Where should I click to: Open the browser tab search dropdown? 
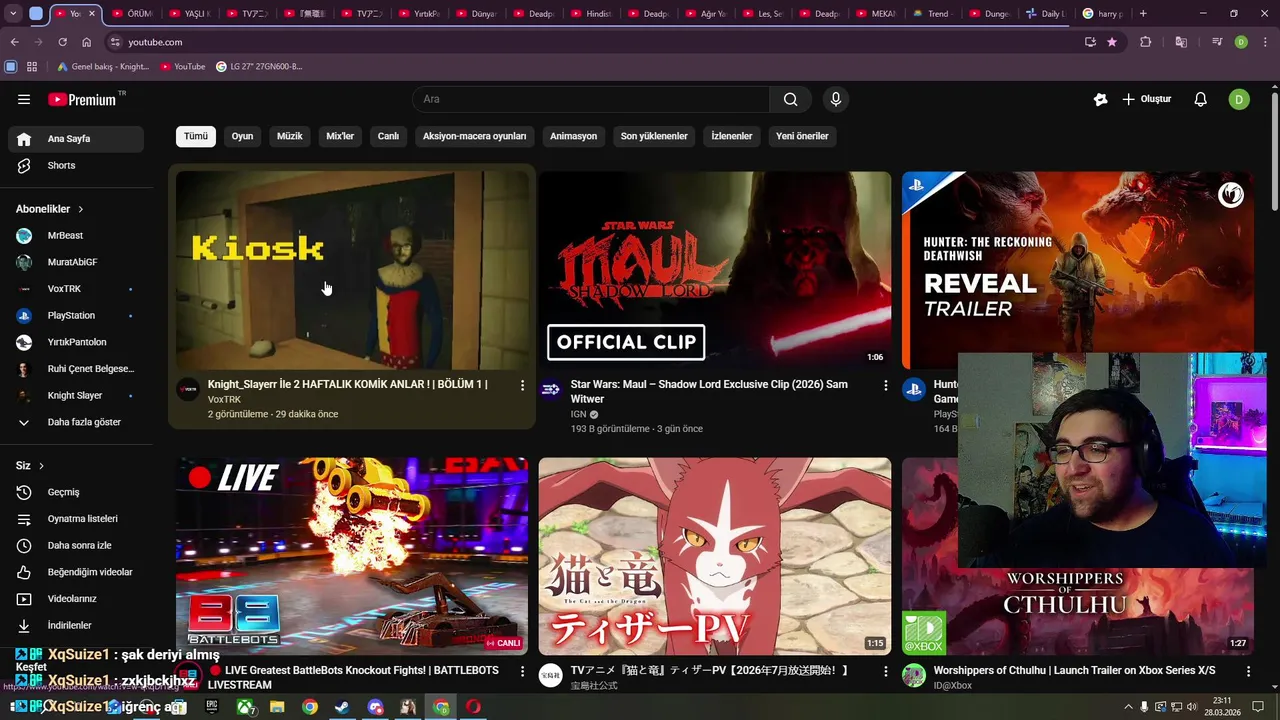(x=13, y=14)
